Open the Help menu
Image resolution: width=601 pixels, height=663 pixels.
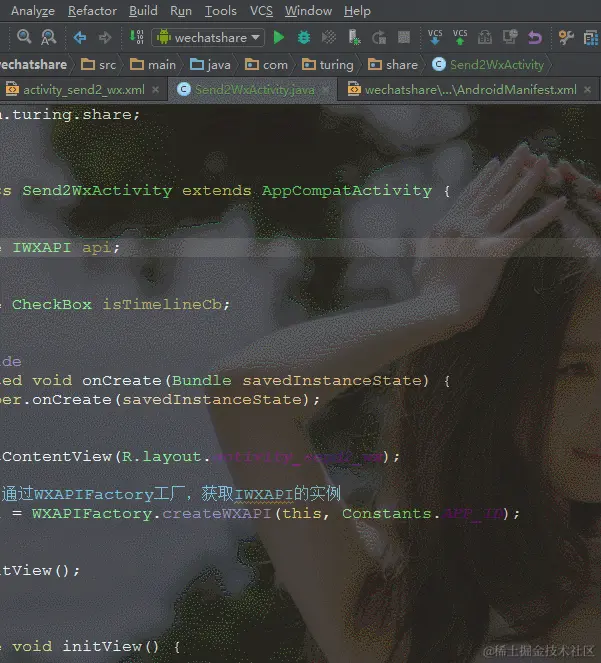click(x=357, y=11)
